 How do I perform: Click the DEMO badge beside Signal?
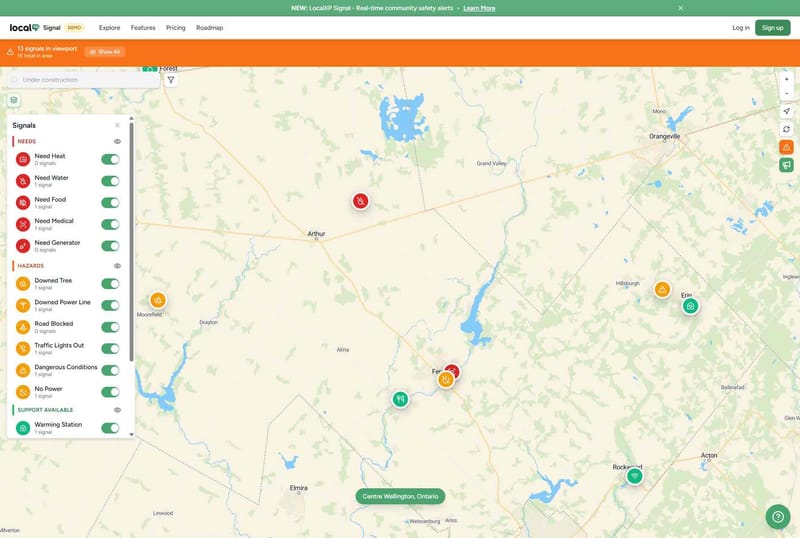click(x=74, y=28)
